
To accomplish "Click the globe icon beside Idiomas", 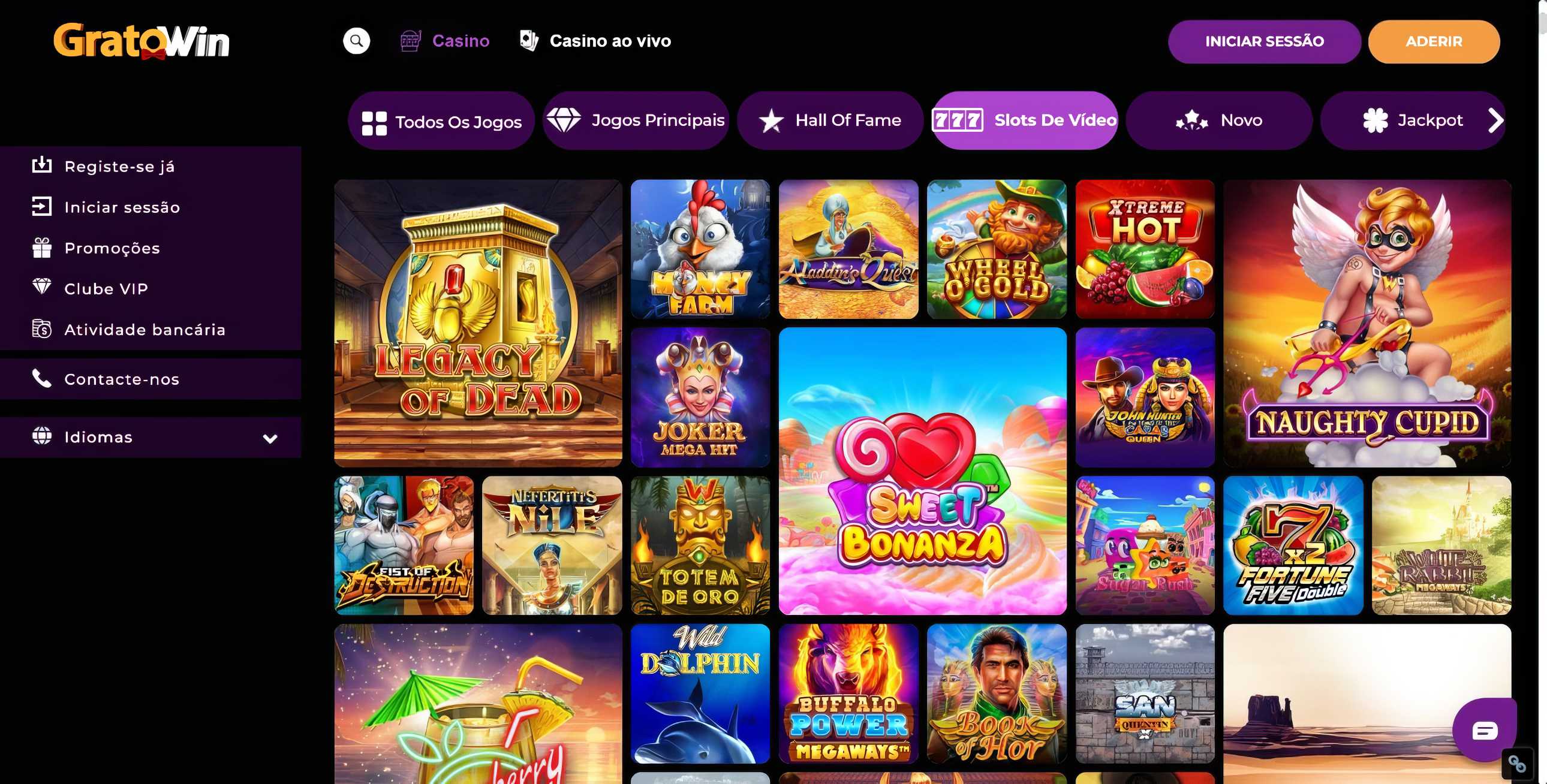I will click(41, 436).
